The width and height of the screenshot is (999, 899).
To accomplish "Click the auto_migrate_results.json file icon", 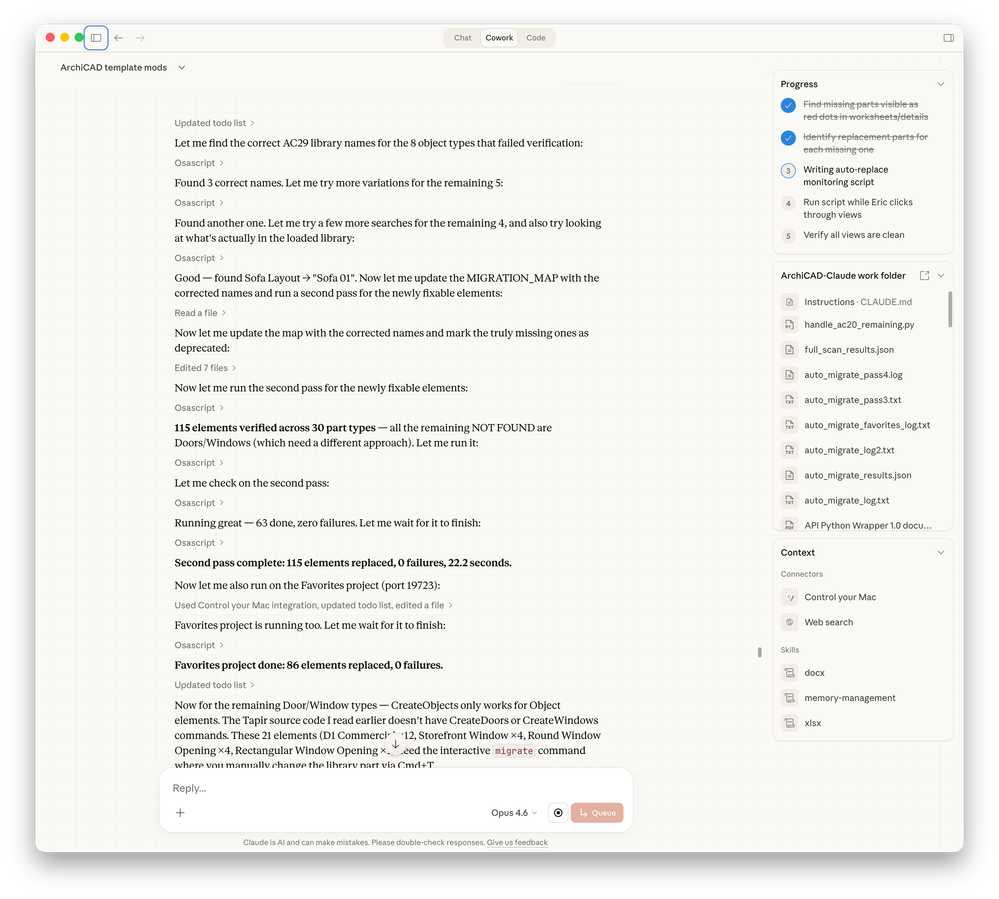I will pos(789,475).
